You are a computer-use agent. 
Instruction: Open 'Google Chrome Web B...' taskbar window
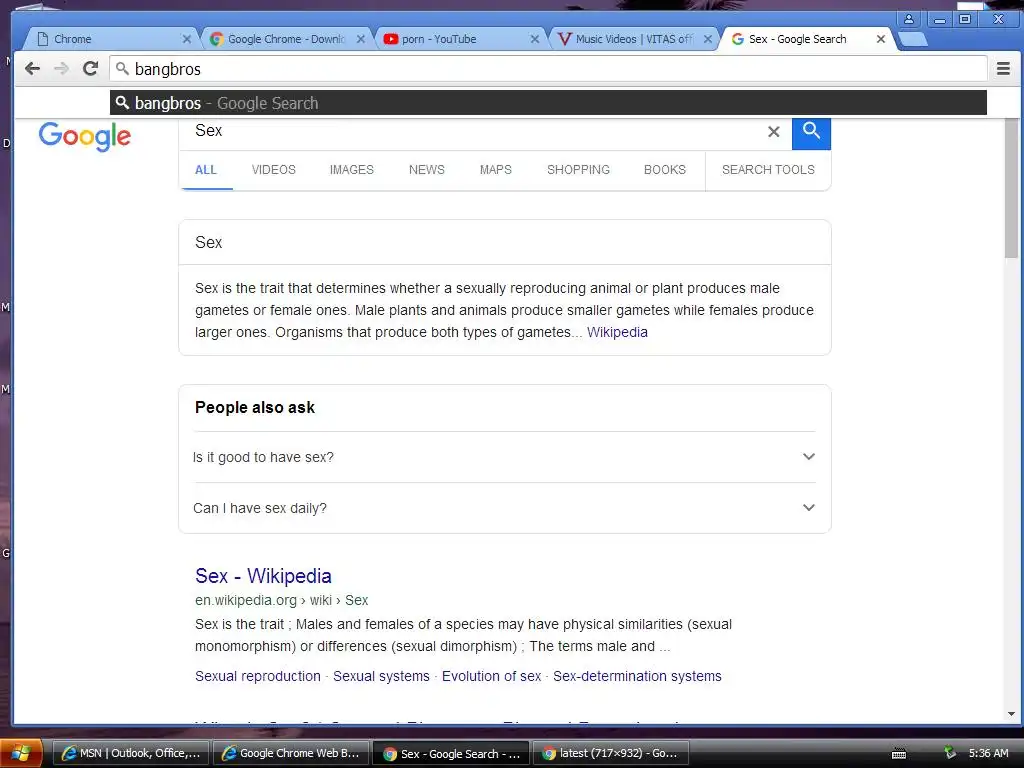coord(291,753)
